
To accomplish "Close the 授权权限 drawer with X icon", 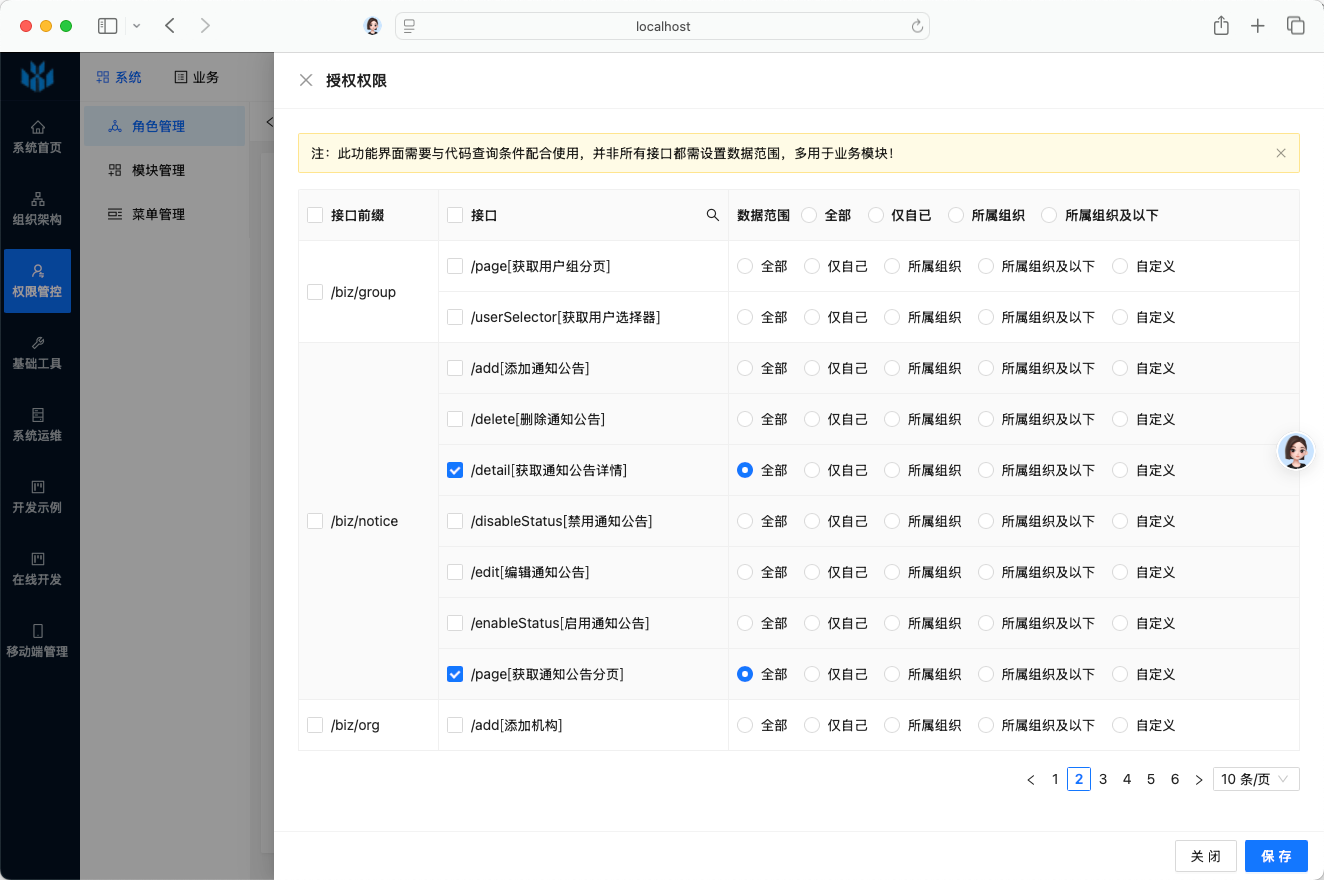I will (306, 80).
